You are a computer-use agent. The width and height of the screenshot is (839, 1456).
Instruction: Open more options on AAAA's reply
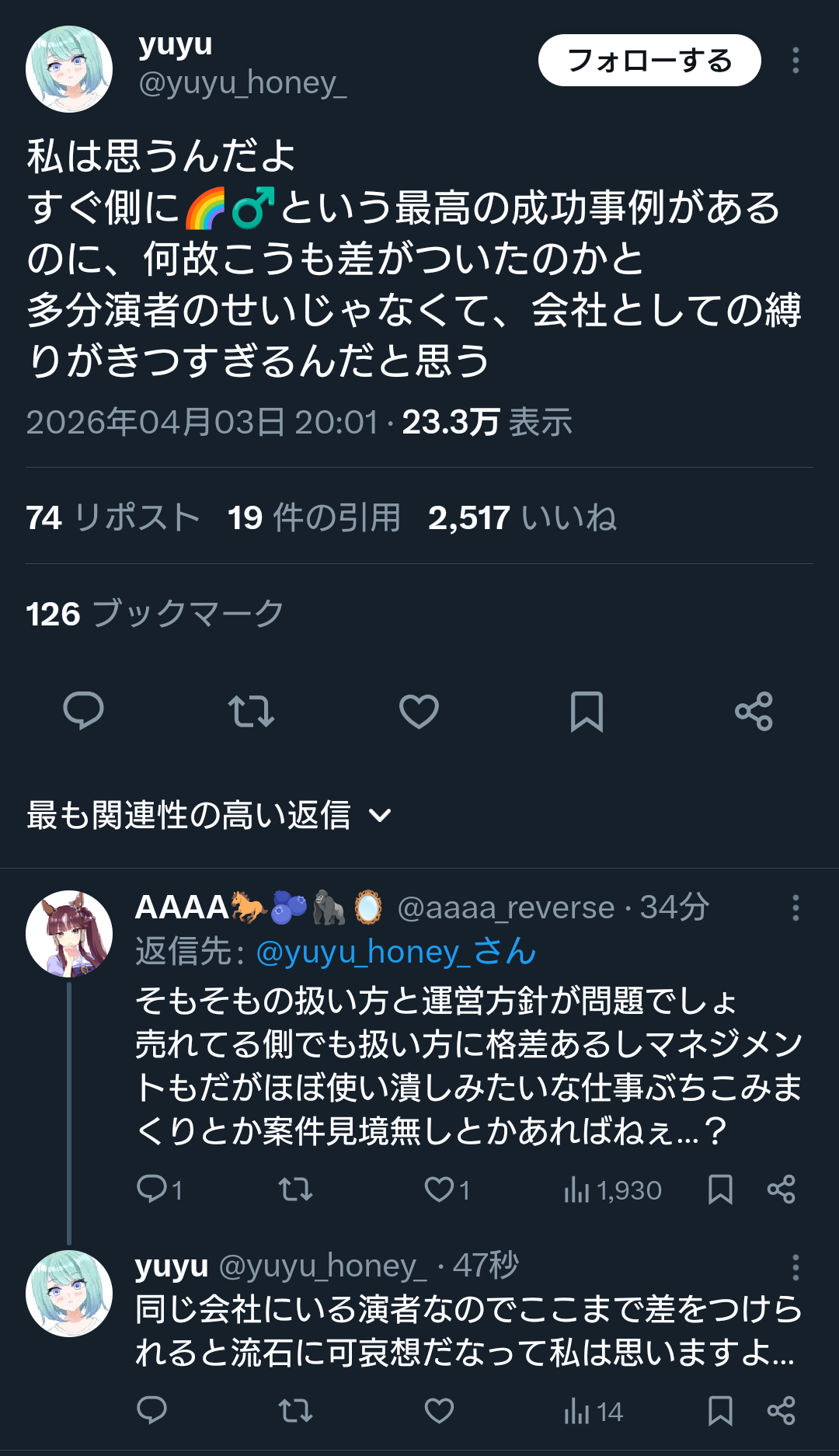click(x=795, y=907)
